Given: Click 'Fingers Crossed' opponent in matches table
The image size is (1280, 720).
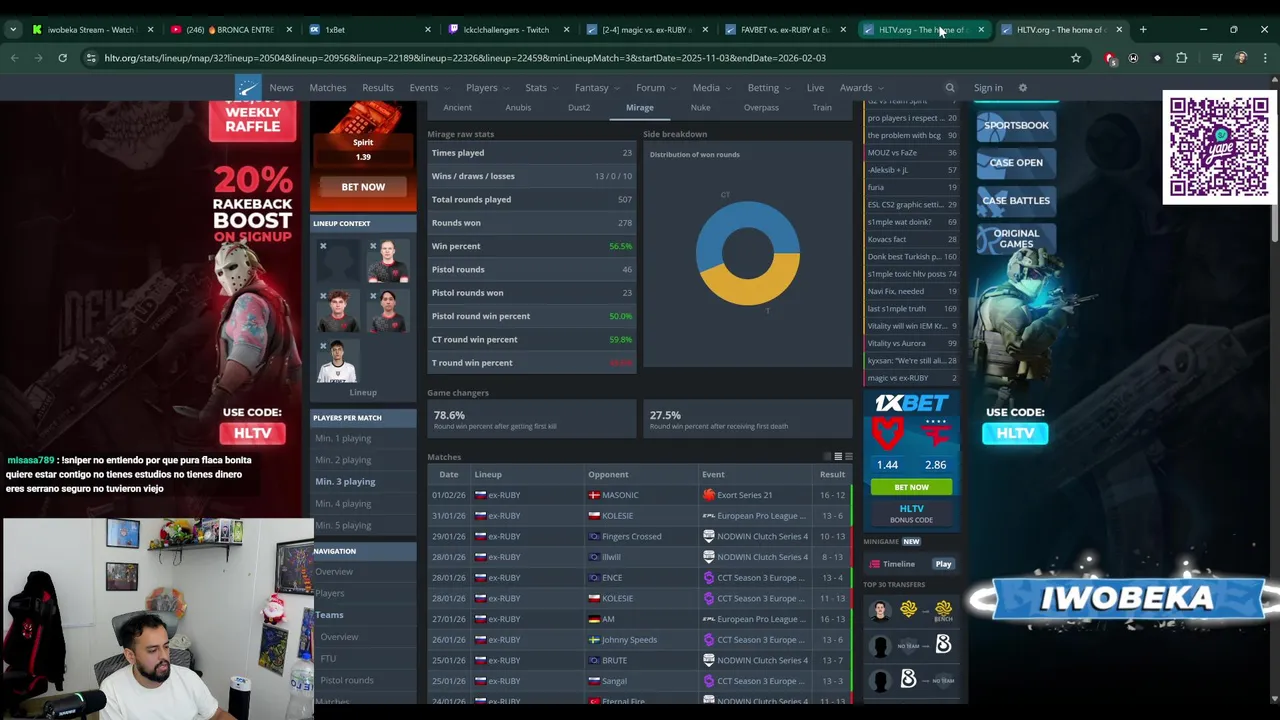Looking at the screenshot, I should pos(631,537).
